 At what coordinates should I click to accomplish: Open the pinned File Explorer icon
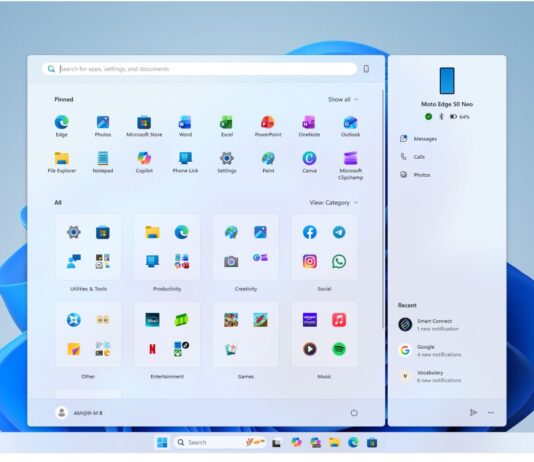[62, 162]
